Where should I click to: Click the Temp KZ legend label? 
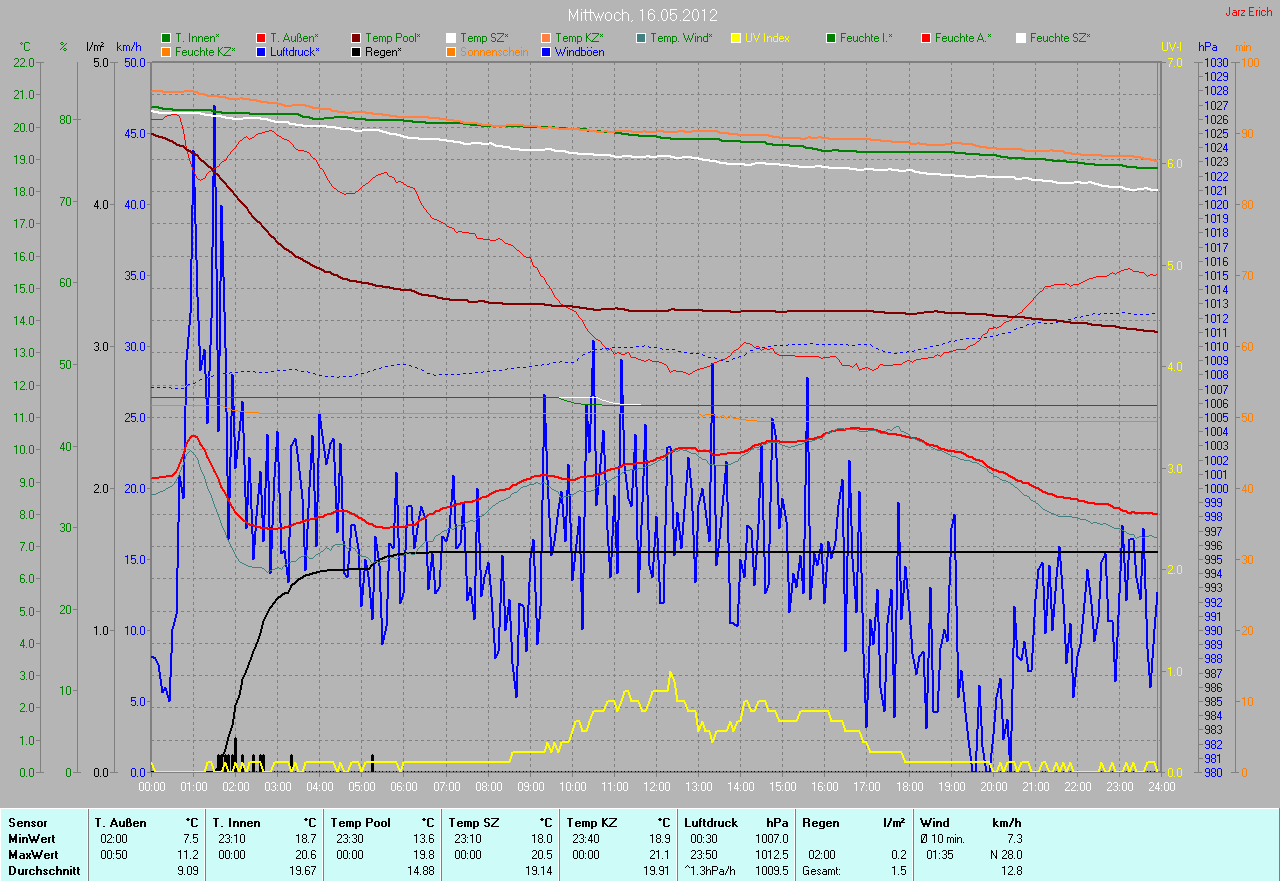580,38
